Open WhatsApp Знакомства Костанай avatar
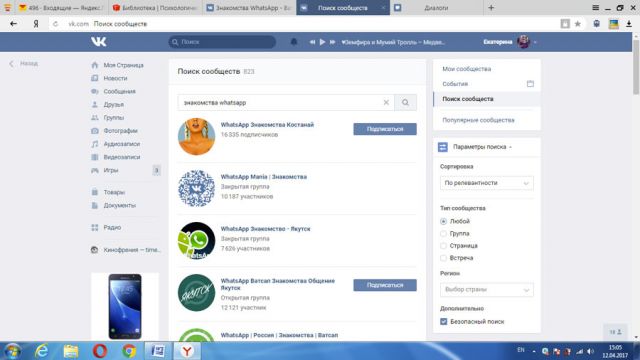 [196, 137]
